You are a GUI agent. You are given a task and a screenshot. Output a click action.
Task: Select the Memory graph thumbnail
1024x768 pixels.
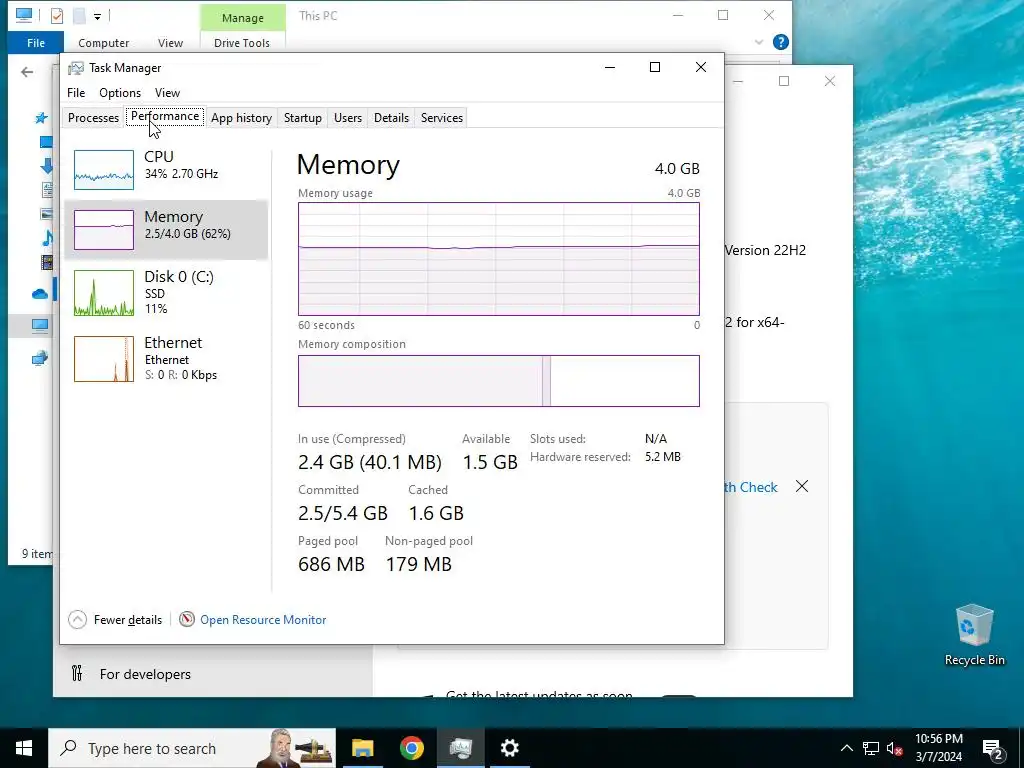tap(104, 230)
